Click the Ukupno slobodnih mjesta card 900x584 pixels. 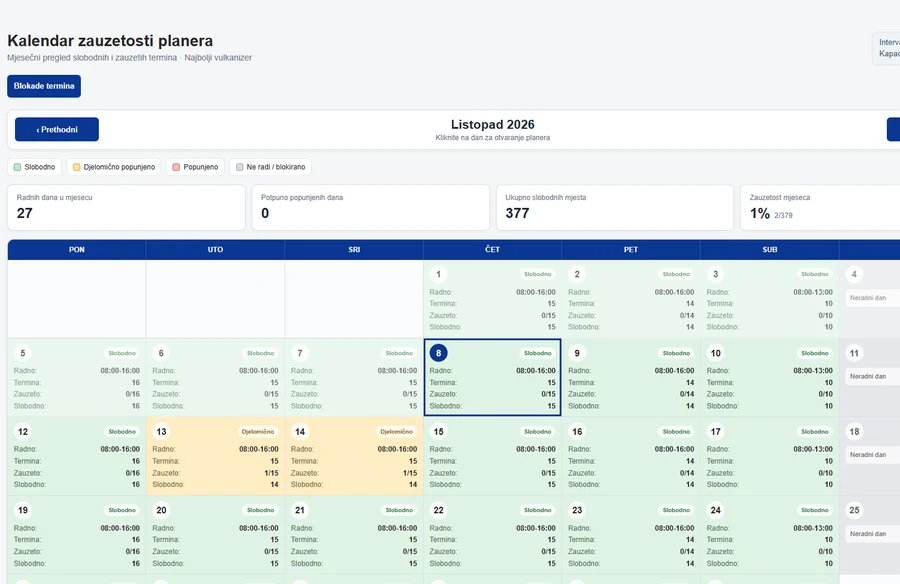(615, 207)
